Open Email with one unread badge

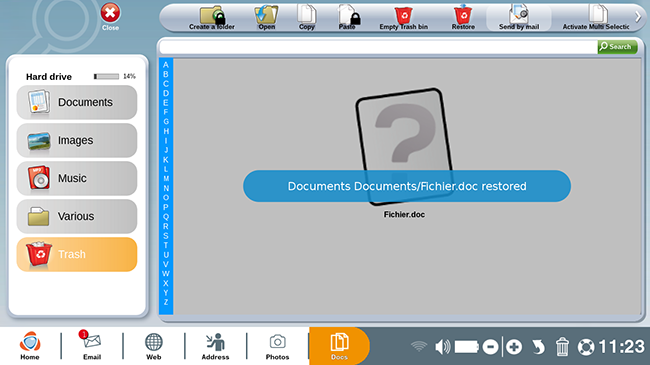[92, 346]
